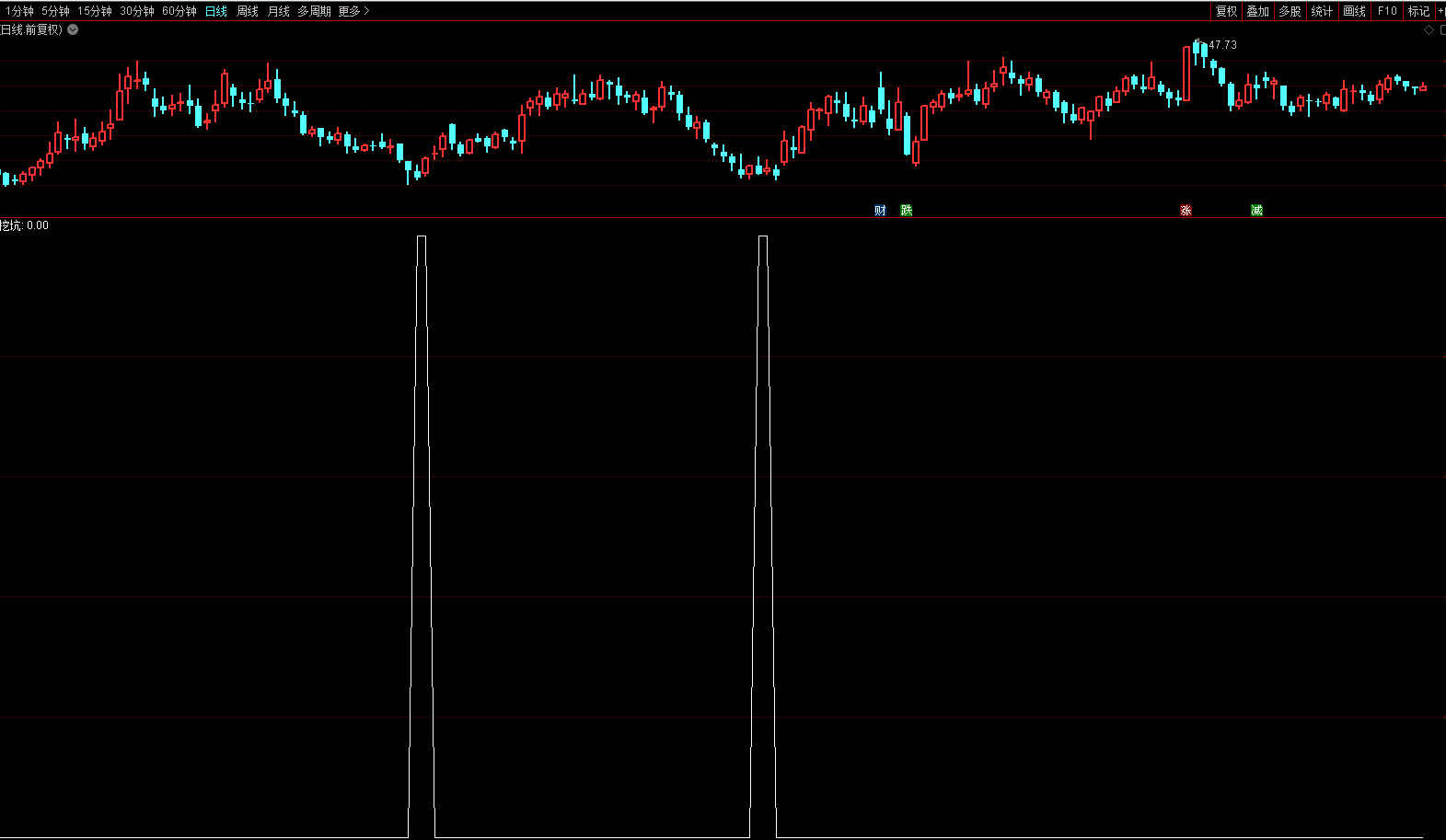Click the diamond icon at chart top-right

coord(1429,30)
